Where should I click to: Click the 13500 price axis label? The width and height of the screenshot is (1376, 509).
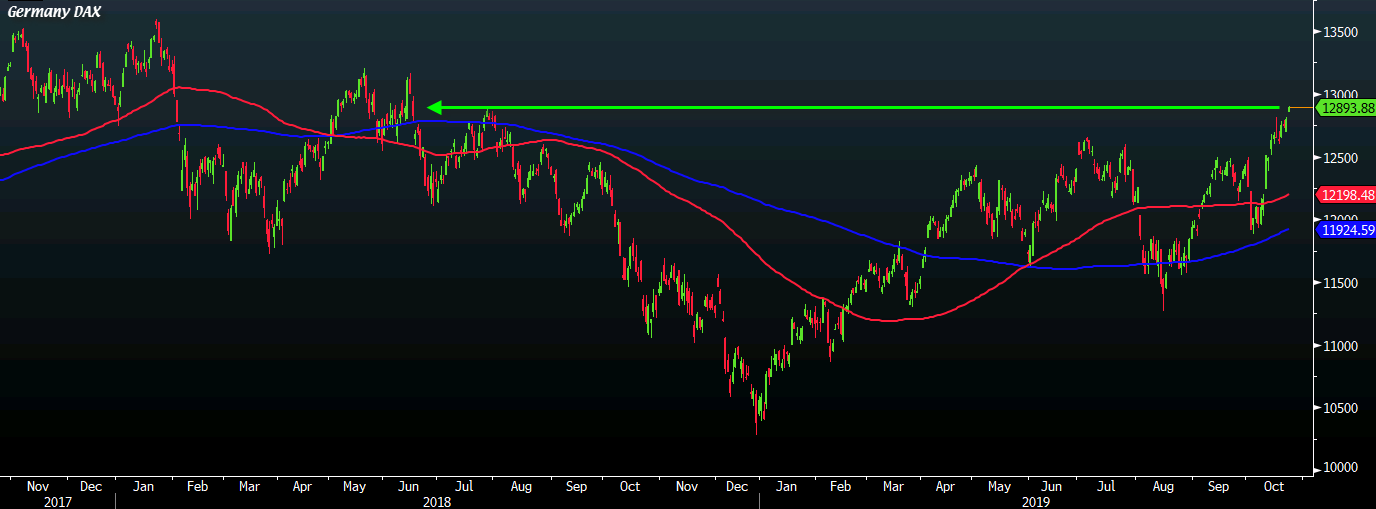point(1339,33)
